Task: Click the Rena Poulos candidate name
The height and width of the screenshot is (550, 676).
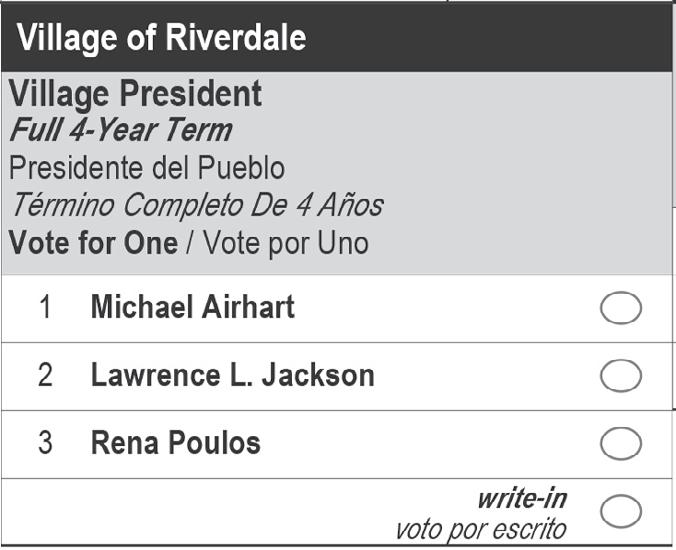Action: (x=175, y=442)
